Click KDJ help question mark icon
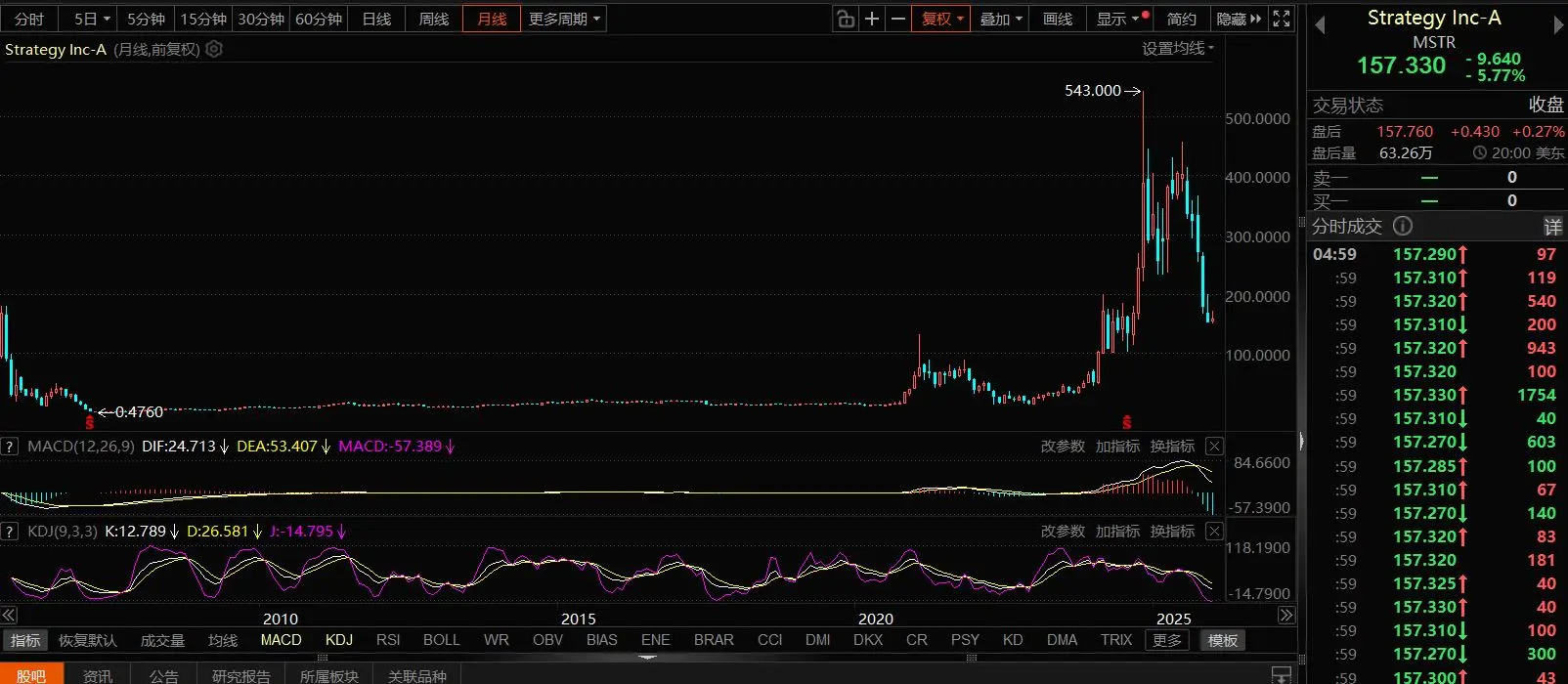1568x684 pixels. pyautogui.click(x=10, y=532)
